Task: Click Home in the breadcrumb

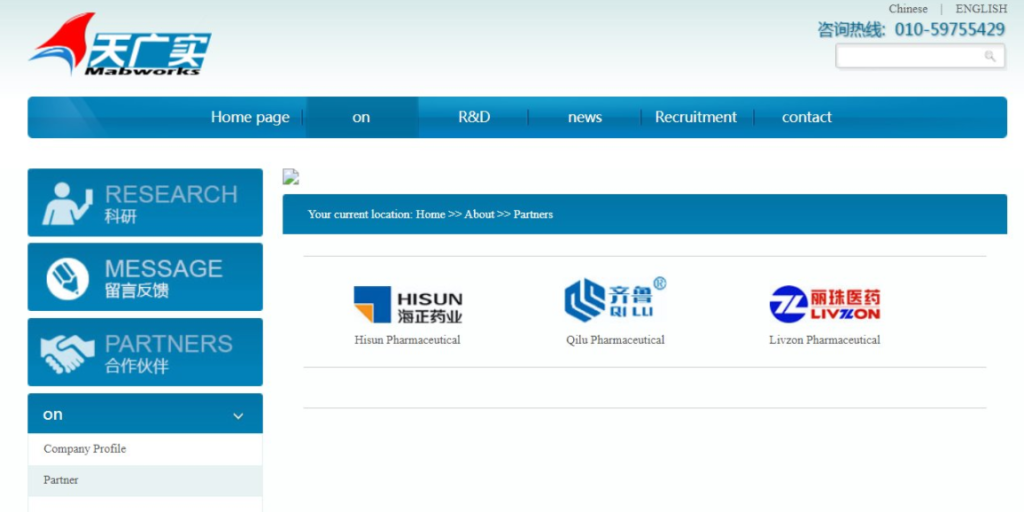Action: click(x=430, y=214)
